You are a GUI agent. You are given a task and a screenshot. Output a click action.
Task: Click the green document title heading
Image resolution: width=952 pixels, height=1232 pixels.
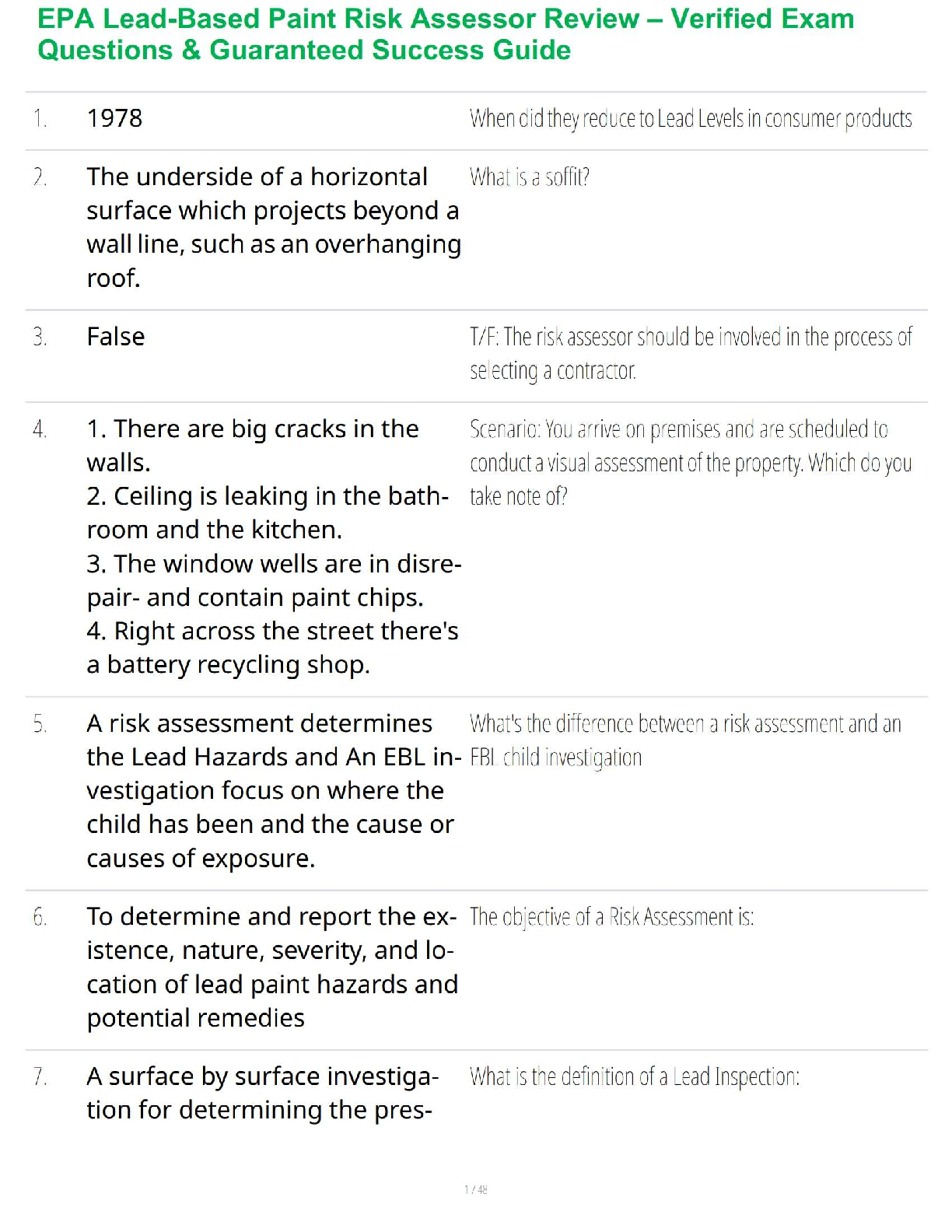(x=445, y=34)
